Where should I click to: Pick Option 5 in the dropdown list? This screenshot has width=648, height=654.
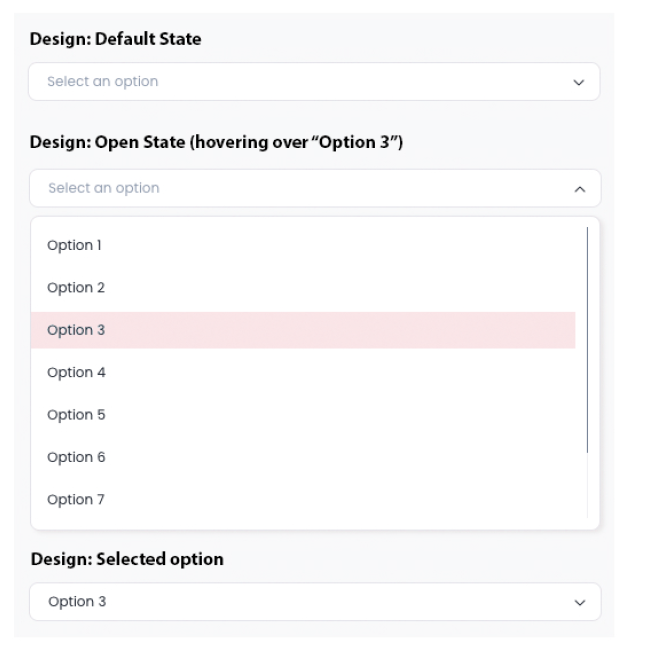tap(303, 415)
